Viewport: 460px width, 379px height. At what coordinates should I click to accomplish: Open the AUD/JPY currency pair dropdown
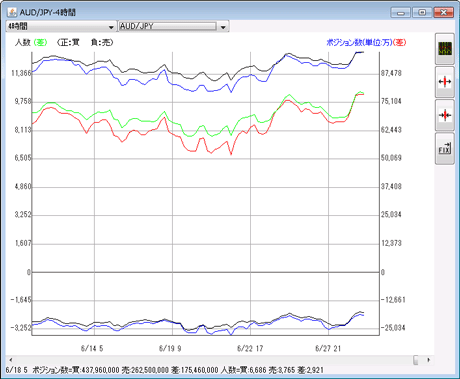174,26
